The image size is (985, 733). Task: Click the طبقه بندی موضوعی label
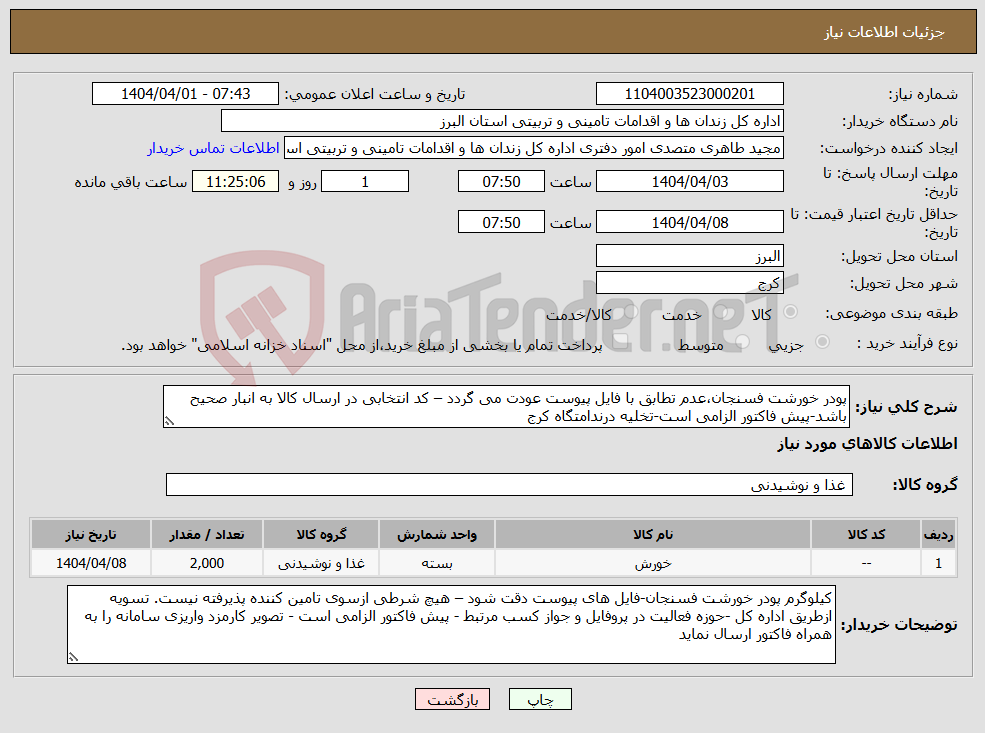click(x=891, y=313)
